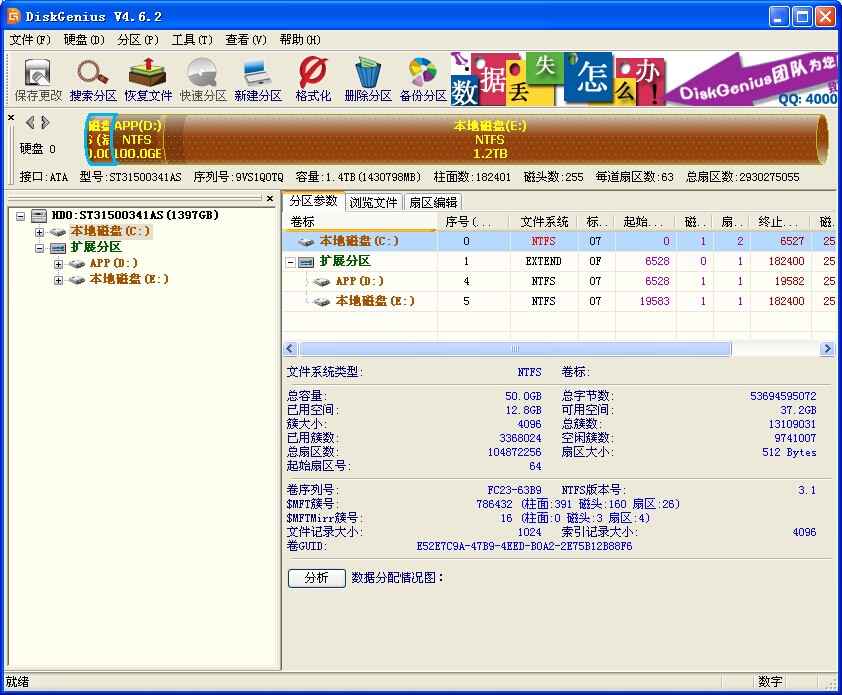Click the 数据丢失怎么办 data loss banner

coord(557,78)
